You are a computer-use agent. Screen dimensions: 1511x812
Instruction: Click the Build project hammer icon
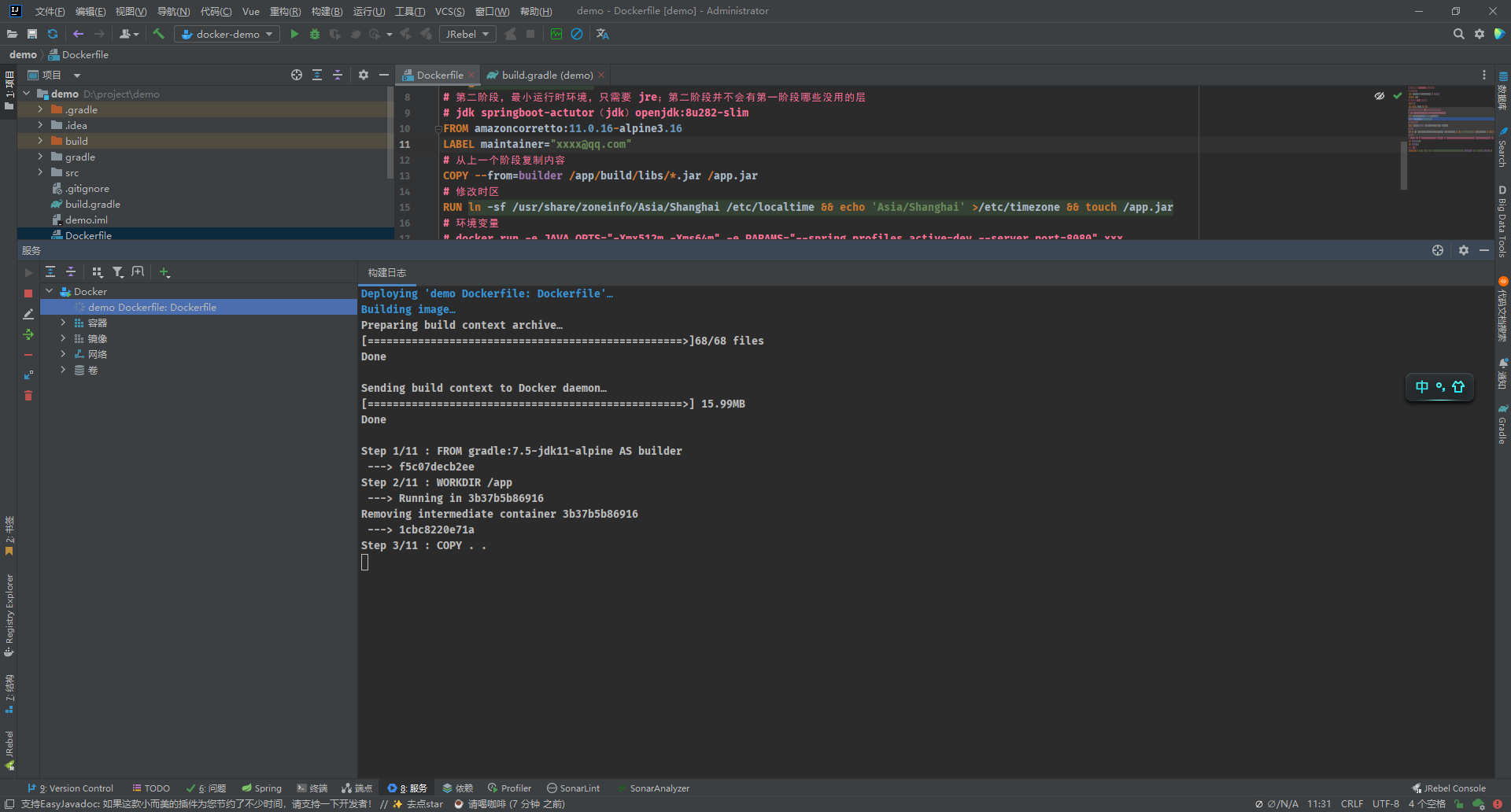pyautogui.click(x=158, y=34)
